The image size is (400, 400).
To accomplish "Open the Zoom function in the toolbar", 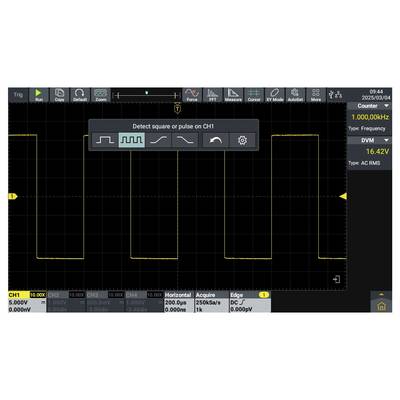I will [x=101, y=95].
